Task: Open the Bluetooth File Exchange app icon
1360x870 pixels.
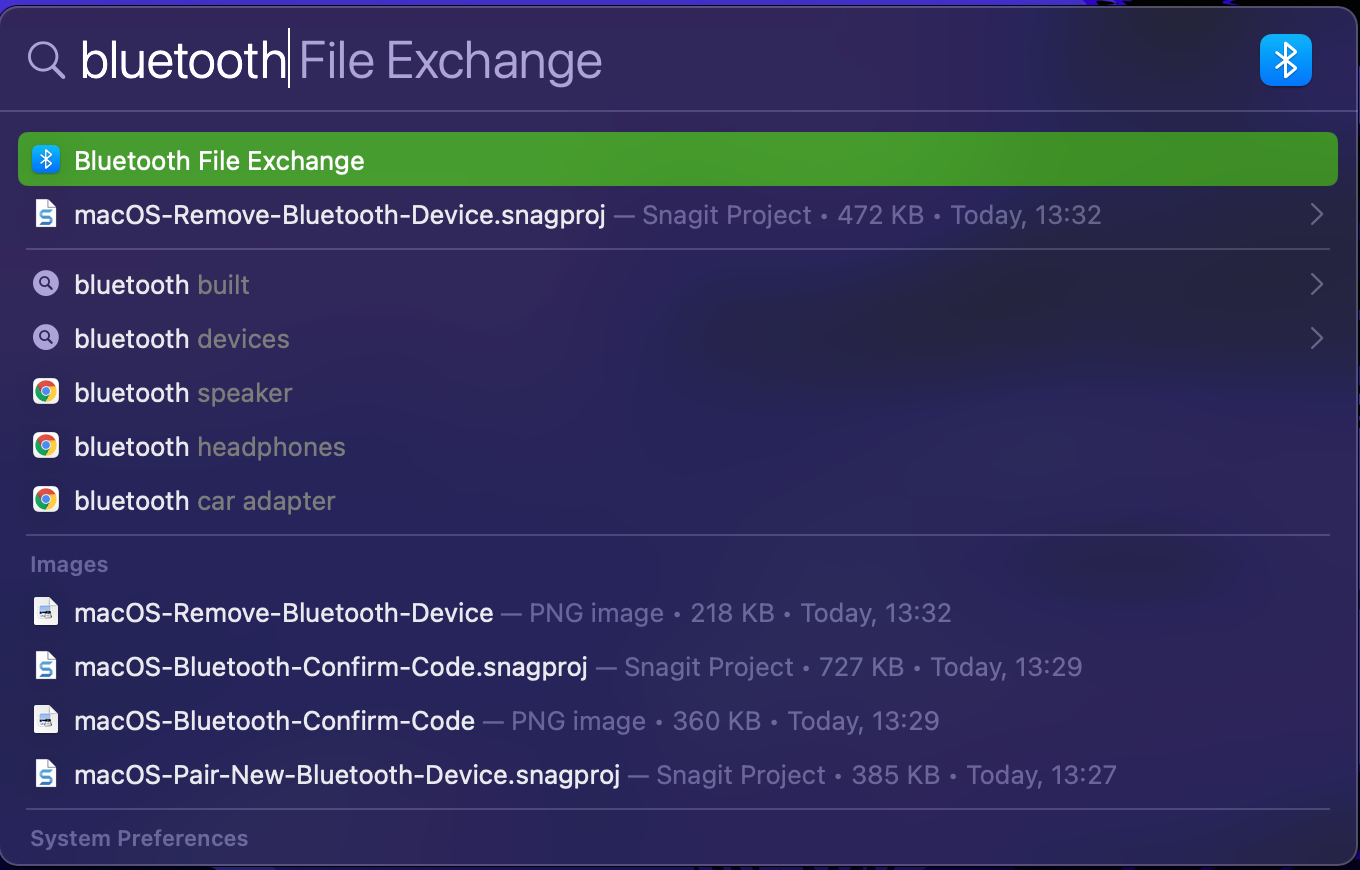Action: 46,159
